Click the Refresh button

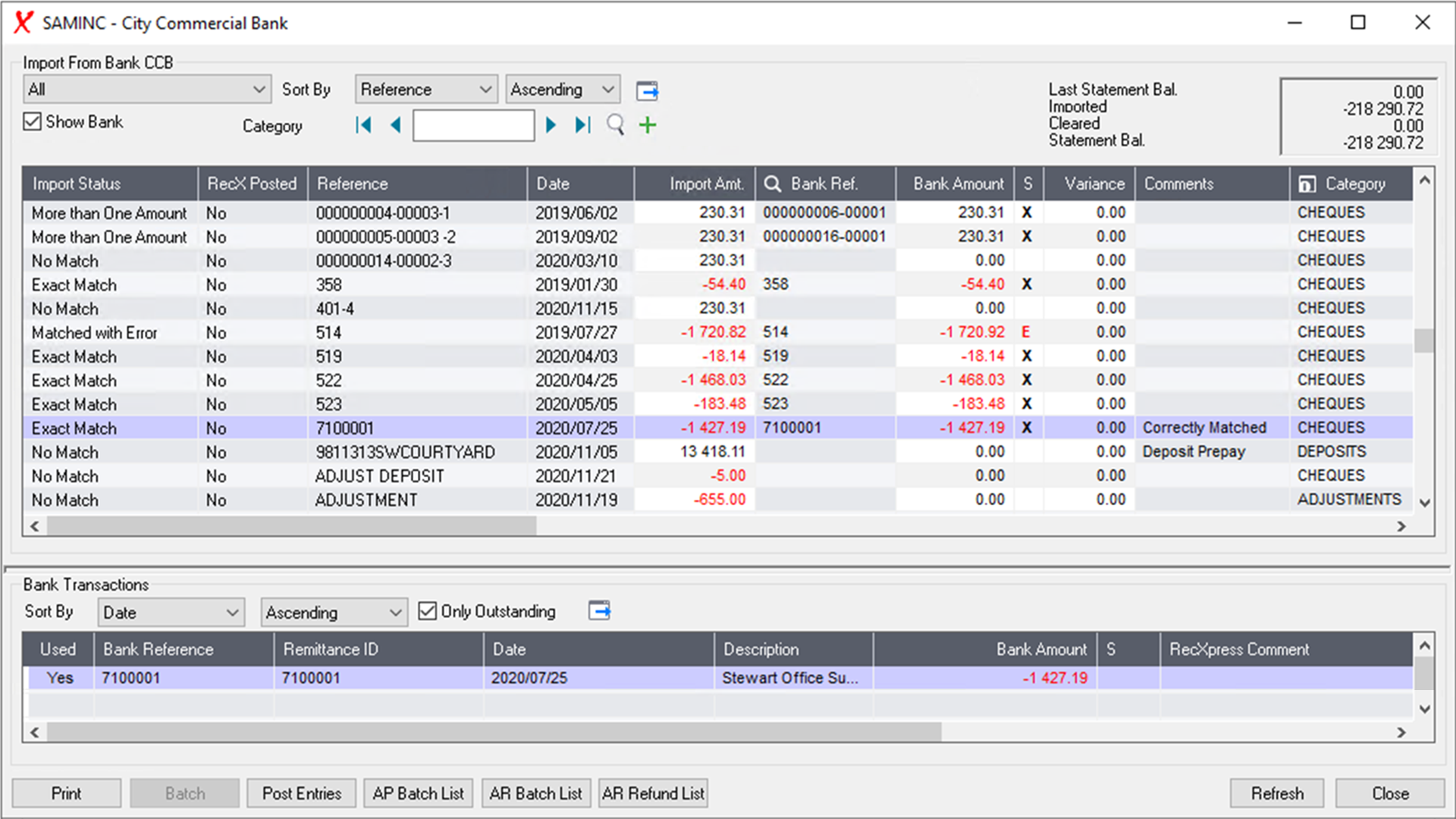pyautogui.click(x=1276, y=793)
